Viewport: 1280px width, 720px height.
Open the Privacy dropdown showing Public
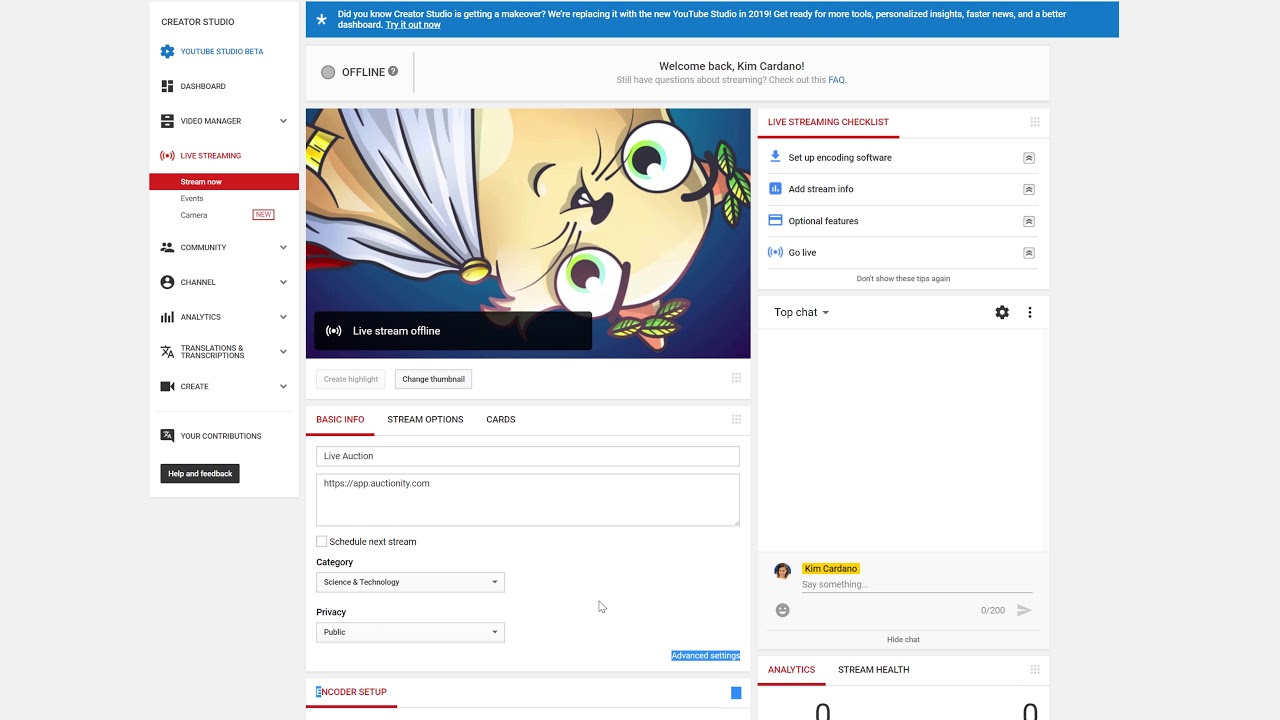point(410,632)
